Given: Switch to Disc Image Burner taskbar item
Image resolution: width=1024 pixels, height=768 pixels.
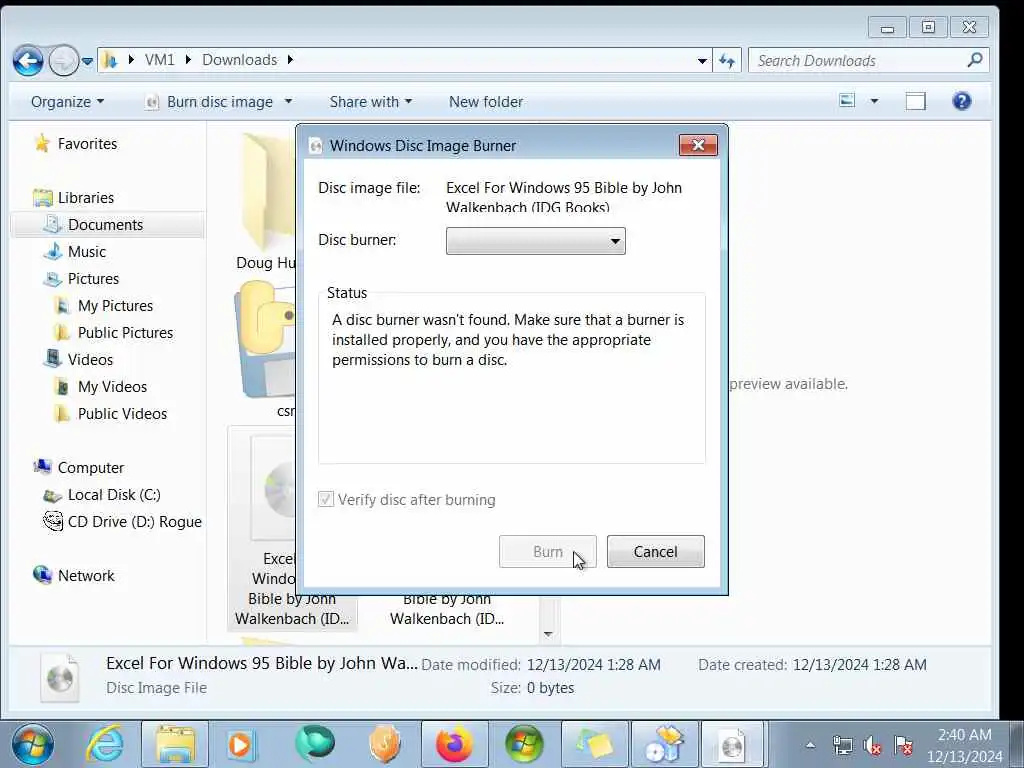Looking at the screenshot, I should click(x=733, y=744).
